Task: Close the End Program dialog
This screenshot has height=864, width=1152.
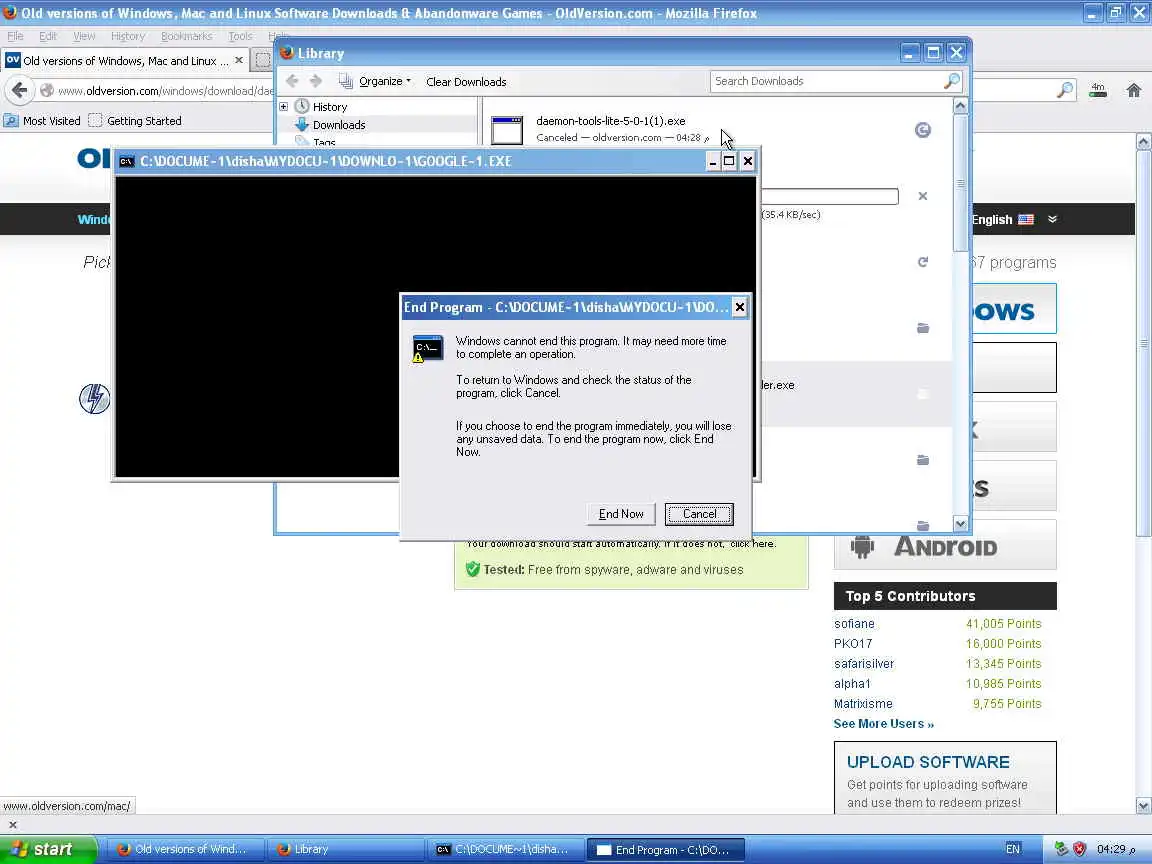Action: [740, 307]
